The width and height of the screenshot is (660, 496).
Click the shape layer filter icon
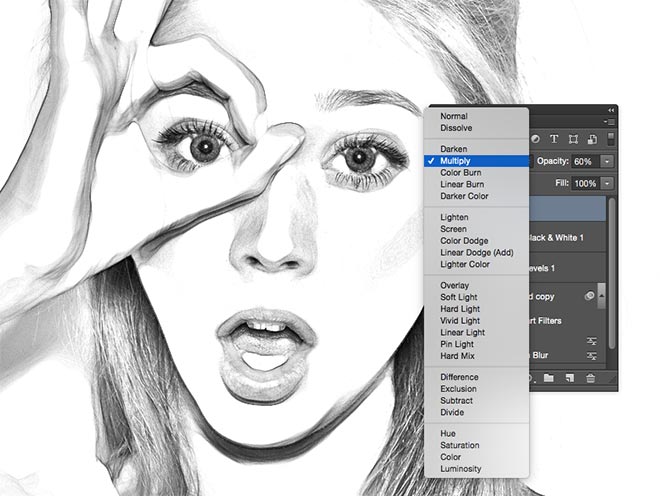[x=573, y=139]
